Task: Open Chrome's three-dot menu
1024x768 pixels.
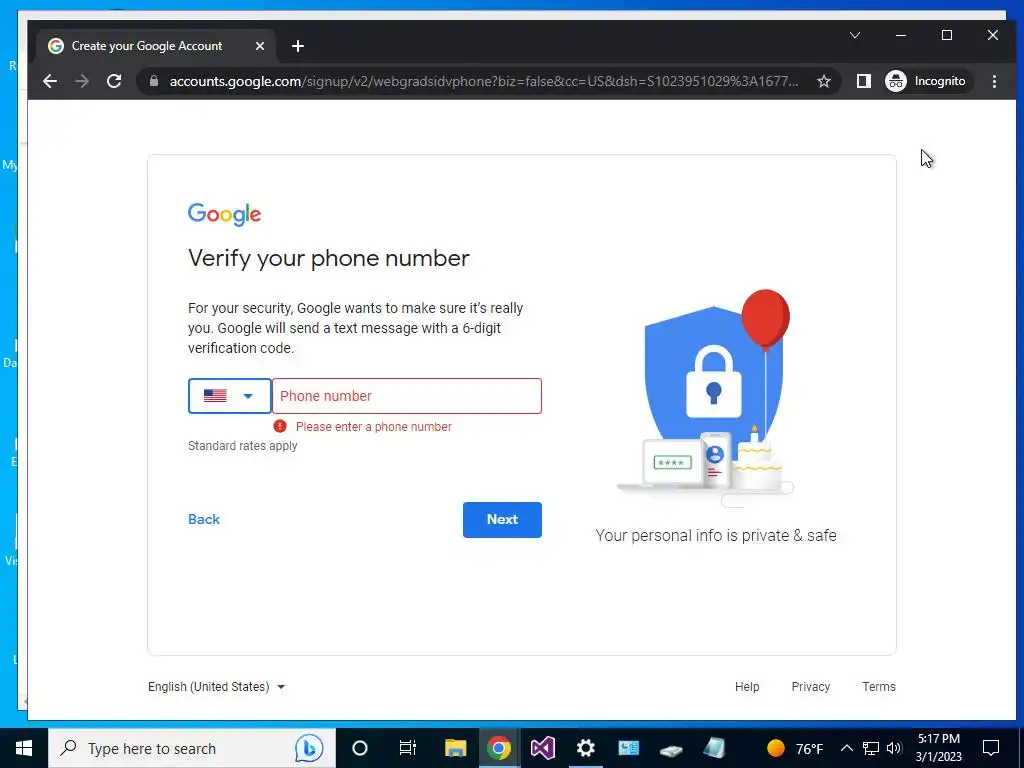Action: point(994,81)
